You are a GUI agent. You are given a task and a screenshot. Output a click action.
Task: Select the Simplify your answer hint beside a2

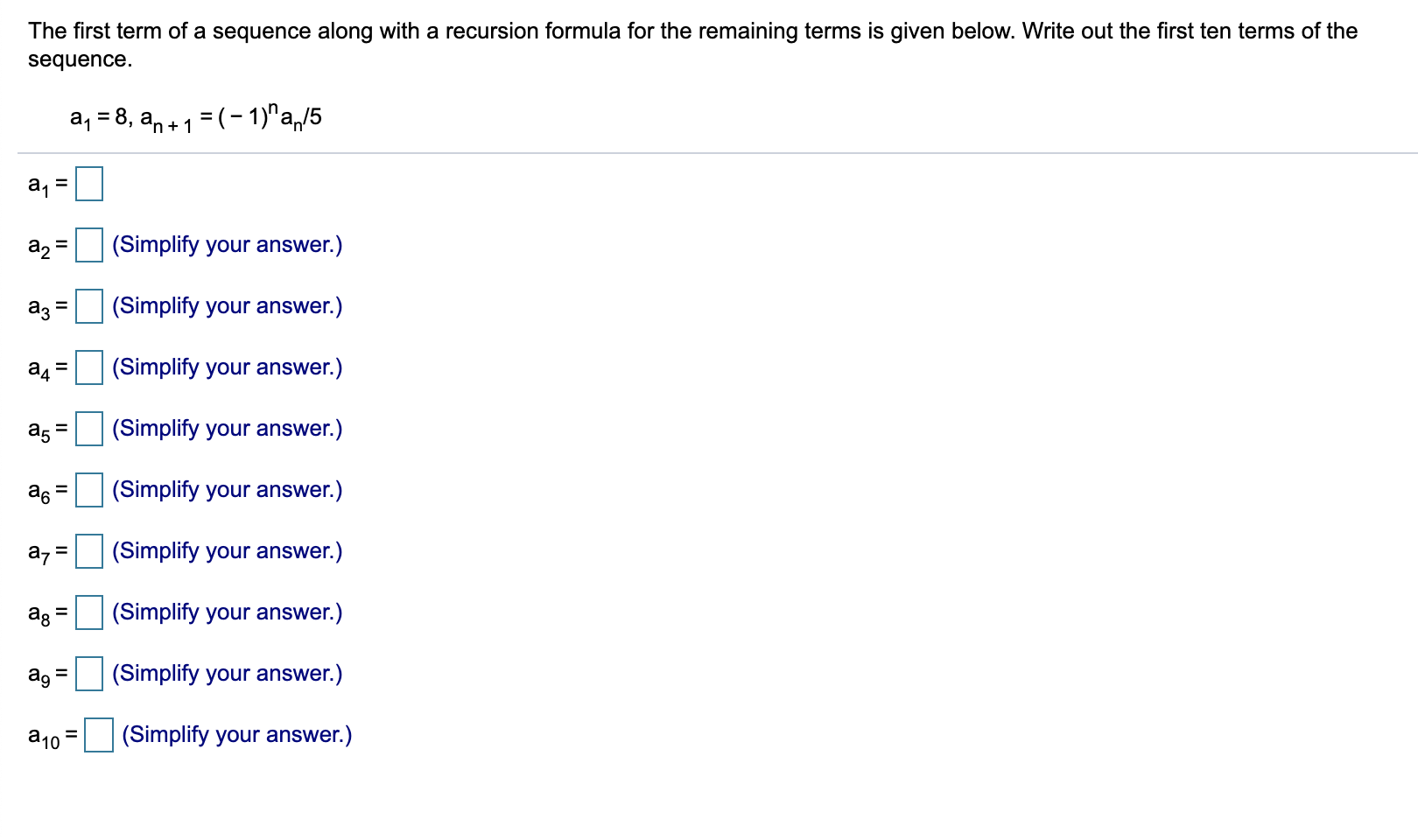pos(227,244)
